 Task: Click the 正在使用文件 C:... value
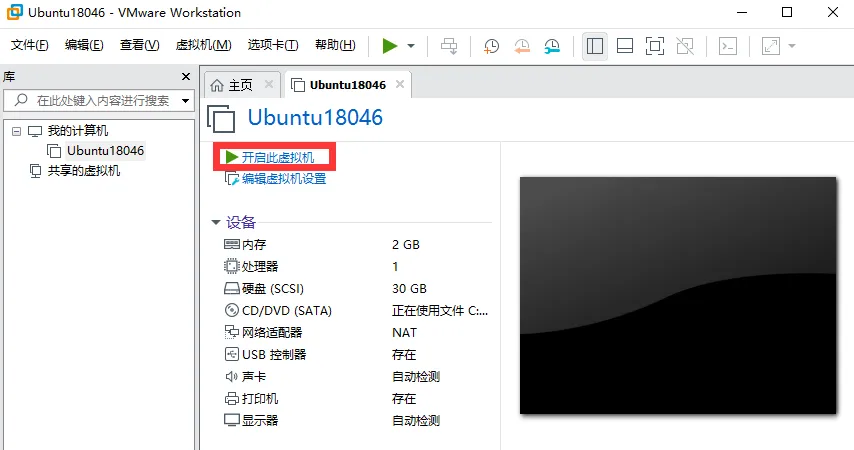pos(440,311)
